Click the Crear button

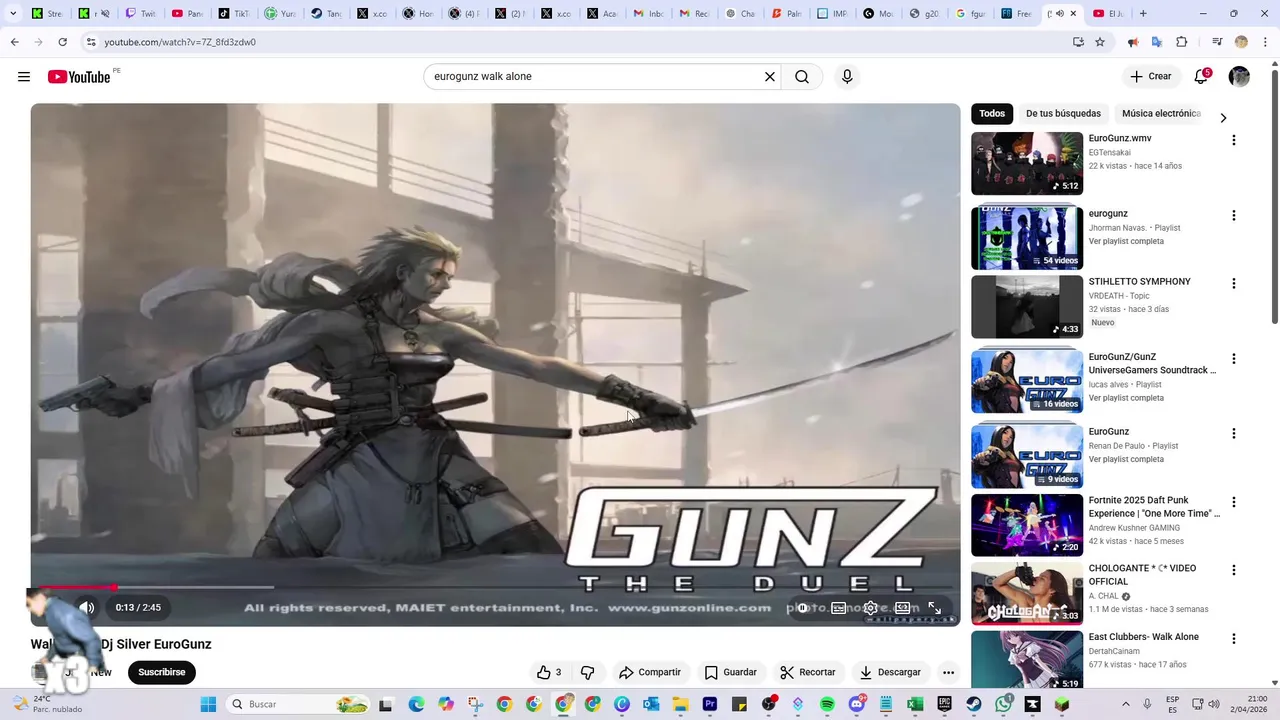1151,76
